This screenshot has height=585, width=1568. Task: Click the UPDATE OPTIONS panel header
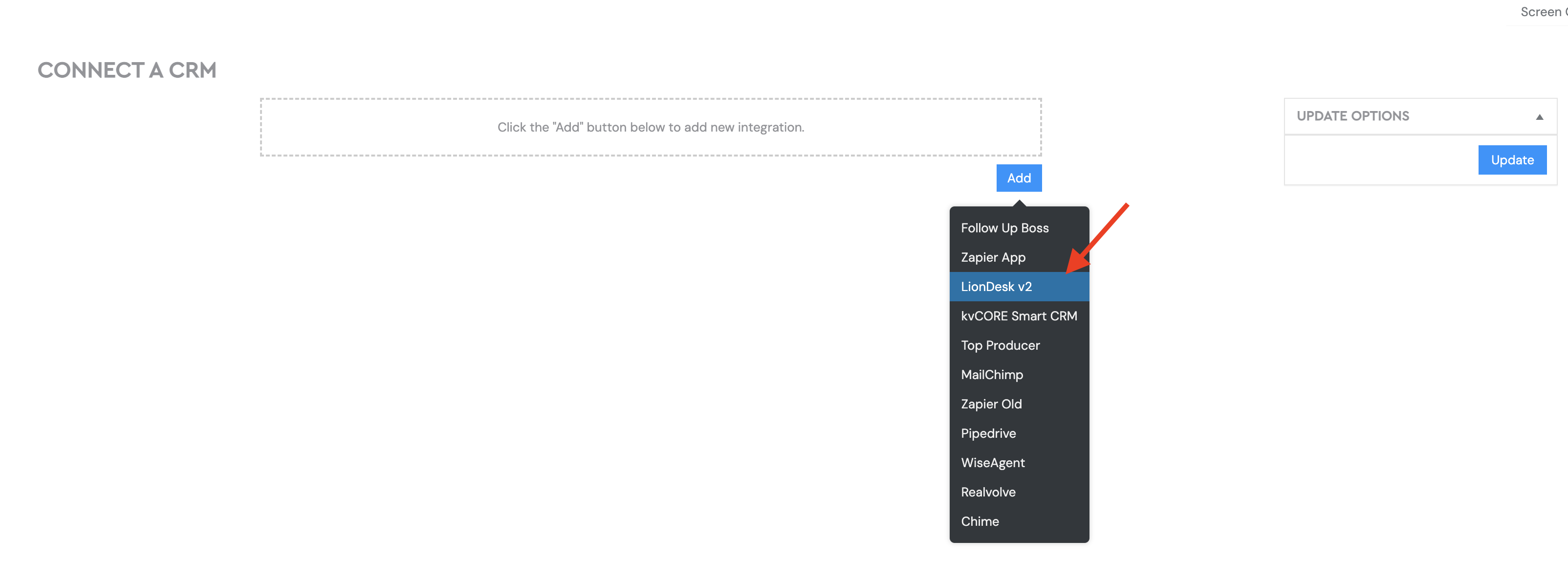[1420, 116]
